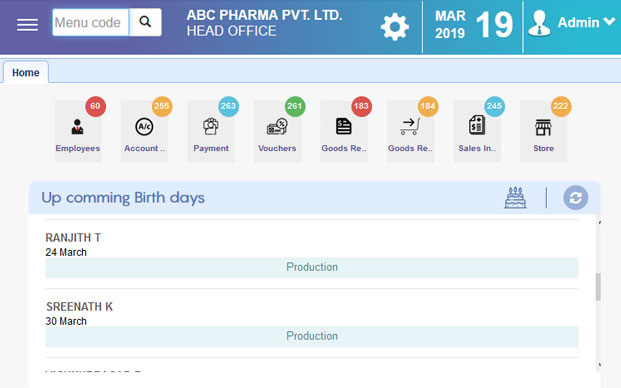Click the Menu code search field

[91, 23]
